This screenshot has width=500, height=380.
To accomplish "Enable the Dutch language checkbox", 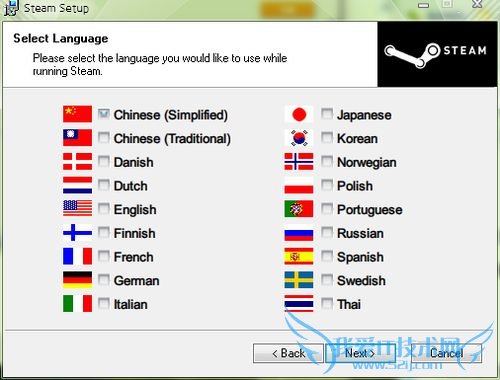I will 104,185.
